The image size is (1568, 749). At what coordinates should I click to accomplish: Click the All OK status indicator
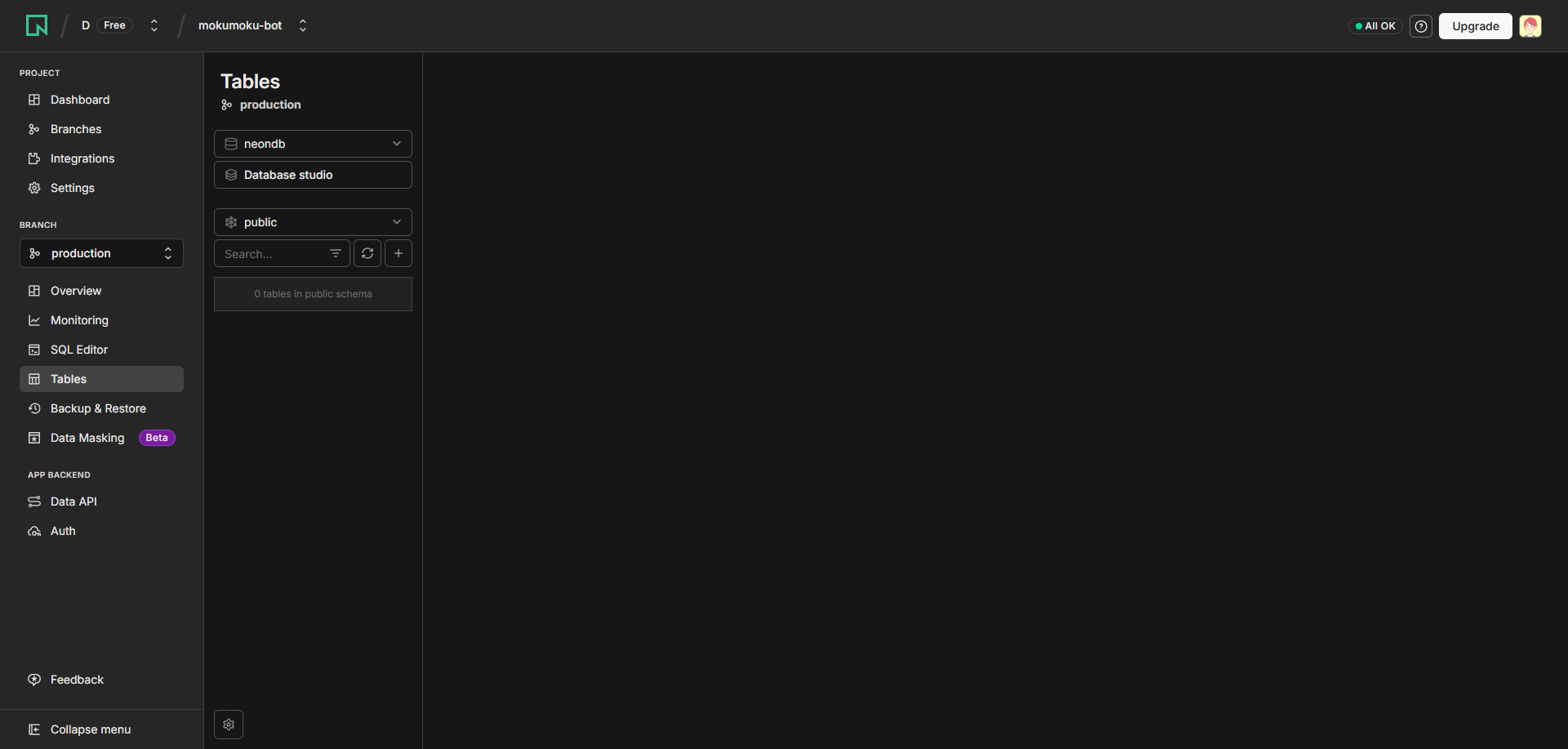(1375, 26)
